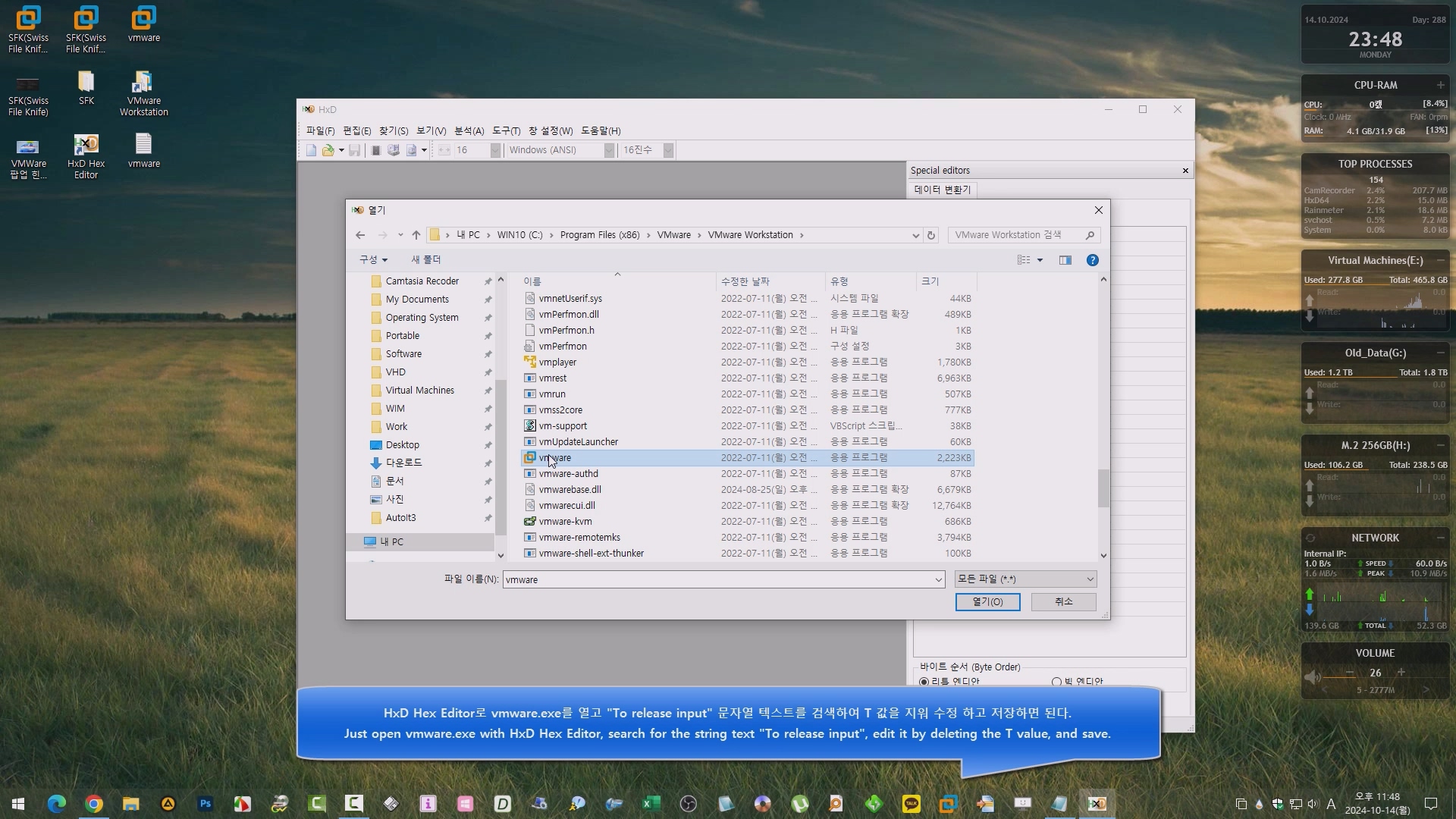
Task: Expand the 구성 organize dropdown
Action: 373,260
